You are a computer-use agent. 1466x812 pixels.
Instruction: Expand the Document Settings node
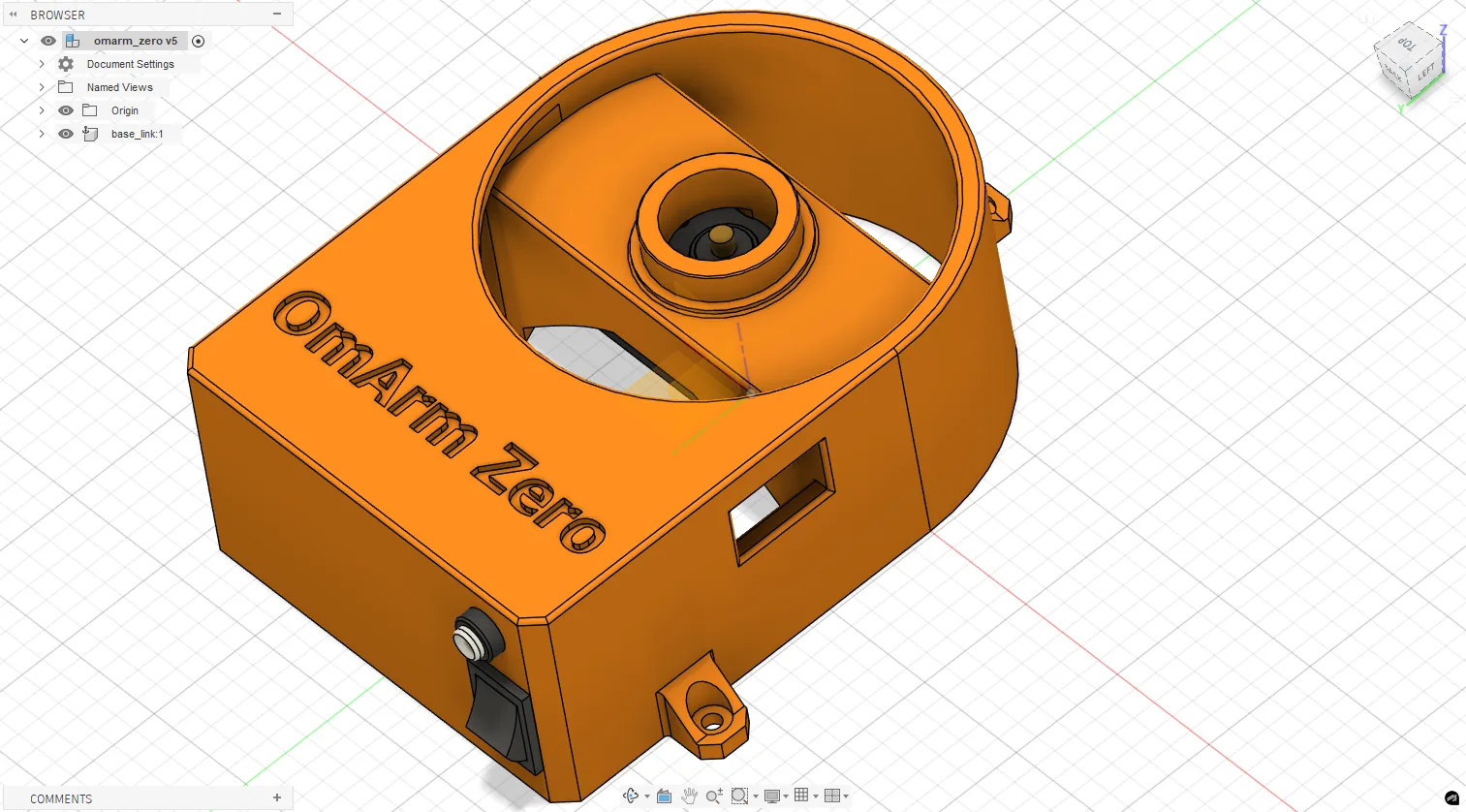pyautogui.click(x=42, y=64)
